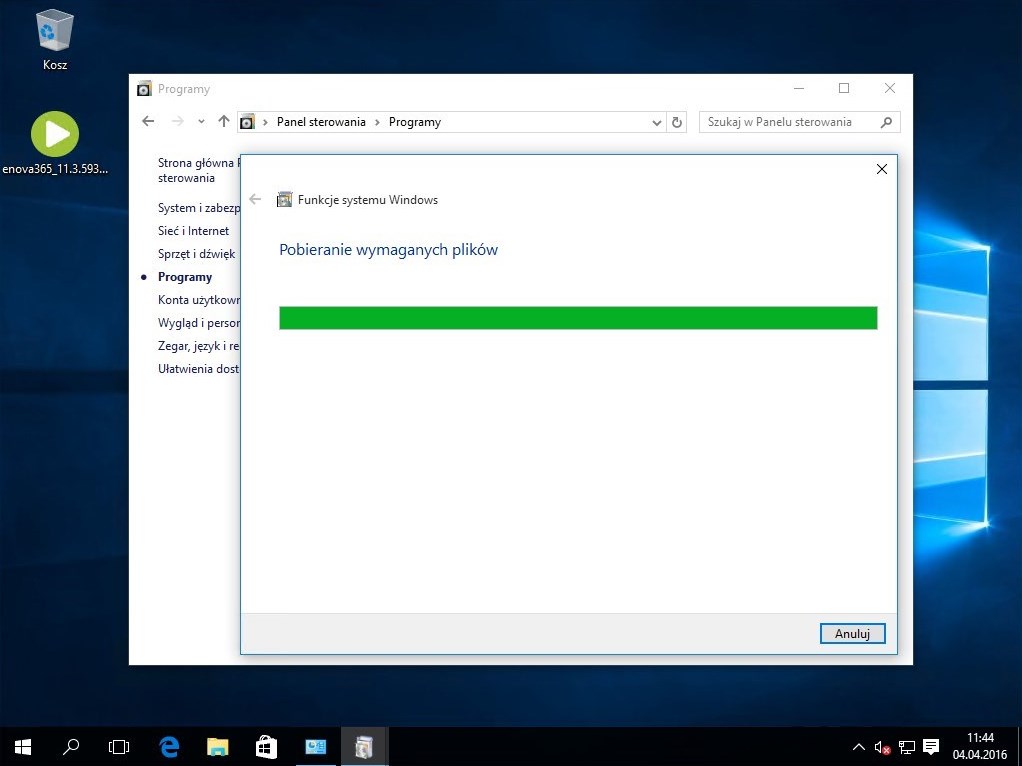This screenshot has height=766, width=1022.
Task: Click the Szukaj w Panelu sterowania field
Action: [x=788, y=122]
